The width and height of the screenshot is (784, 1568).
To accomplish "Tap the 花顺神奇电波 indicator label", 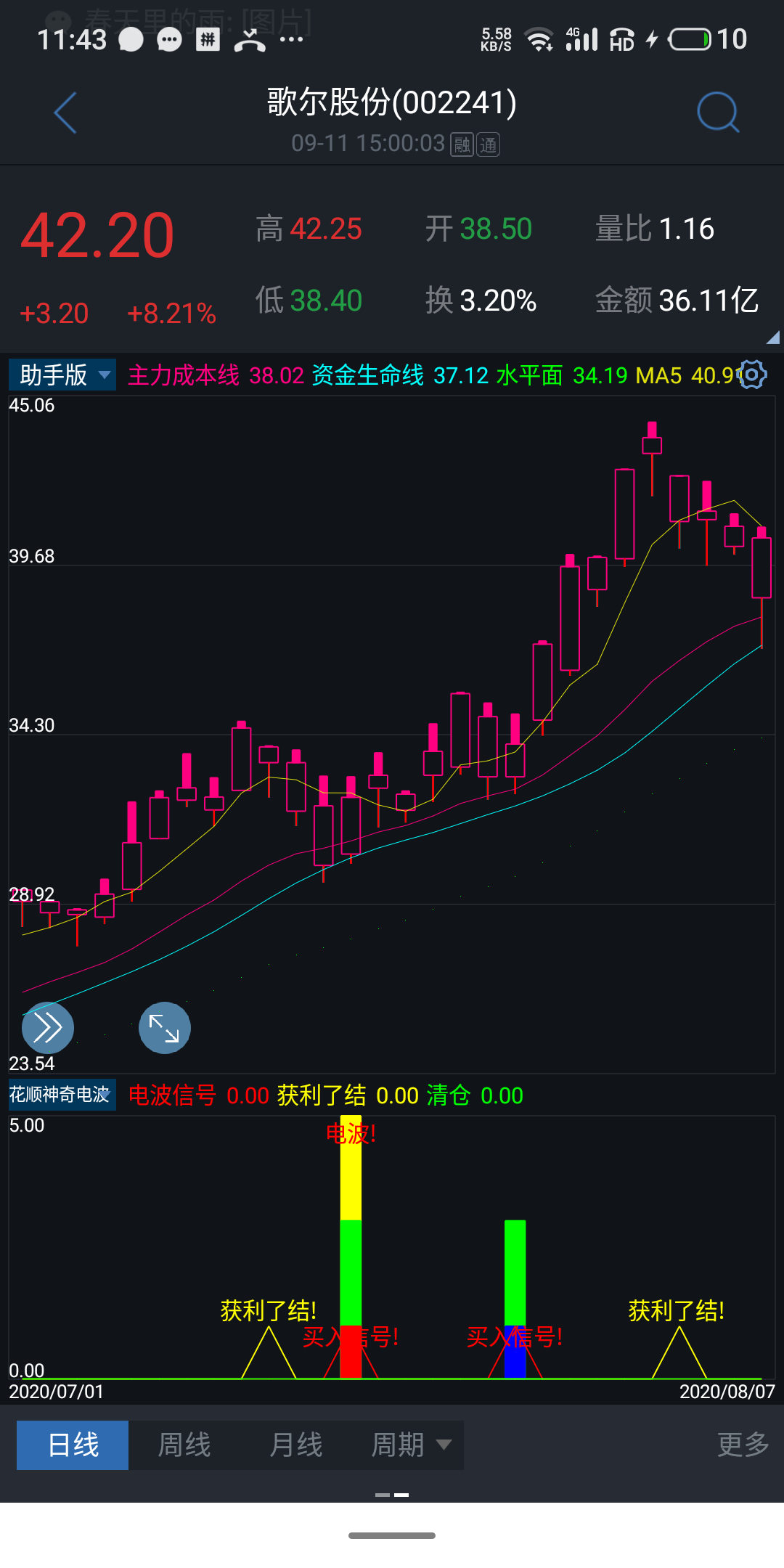I will point(61,1095).
